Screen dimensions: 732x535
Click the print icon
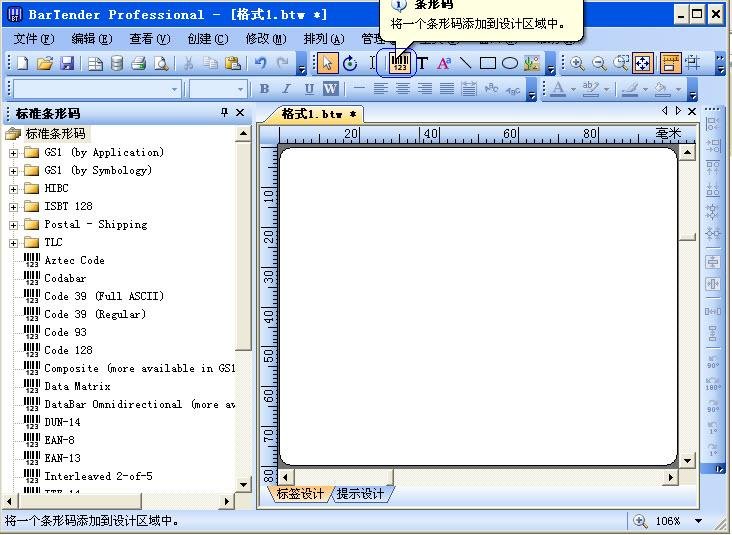click(x=139, y=63)
